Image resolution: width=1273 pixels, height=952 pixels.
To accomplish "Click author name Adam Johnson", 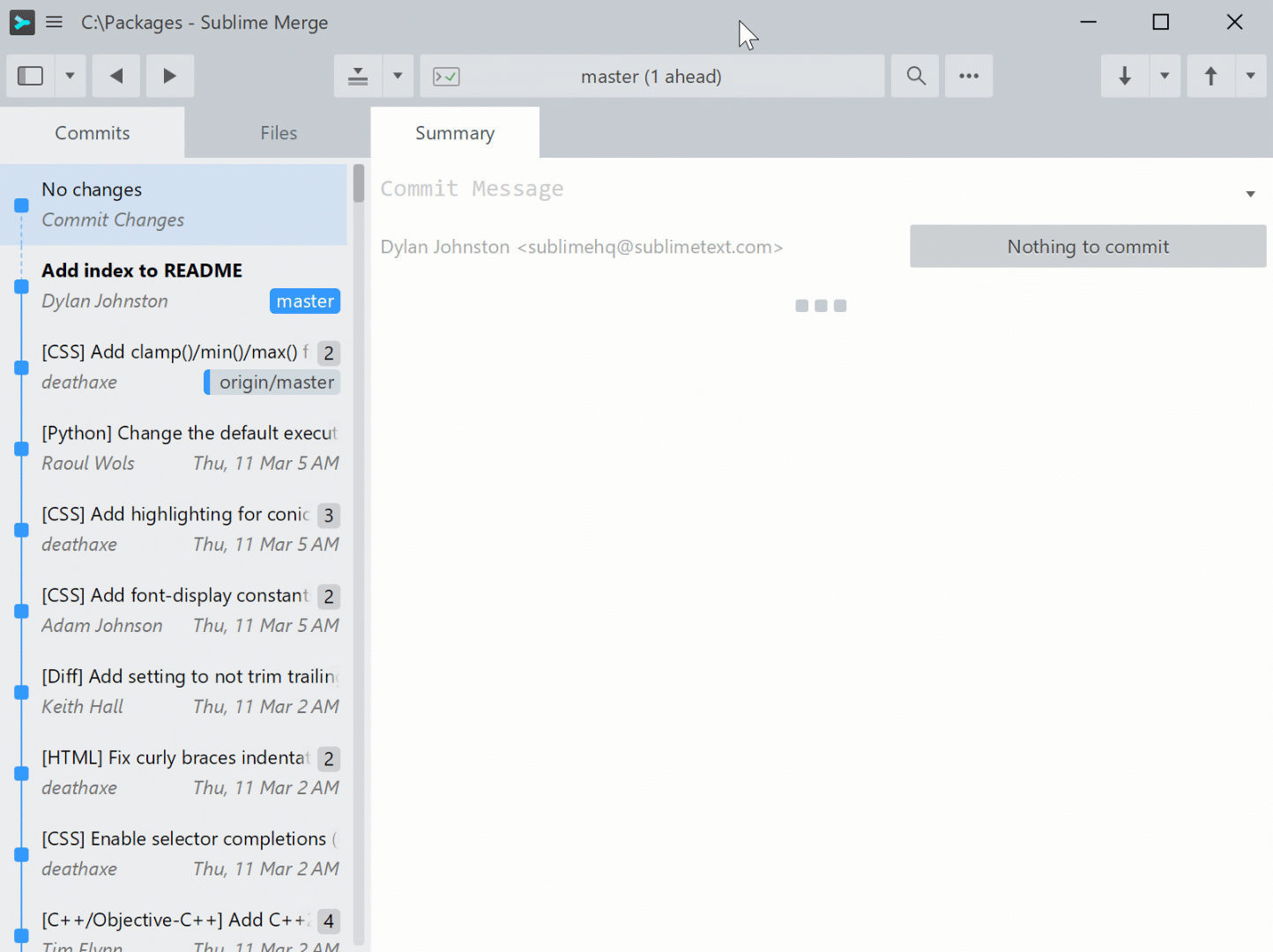I will [x=102, y=626].
